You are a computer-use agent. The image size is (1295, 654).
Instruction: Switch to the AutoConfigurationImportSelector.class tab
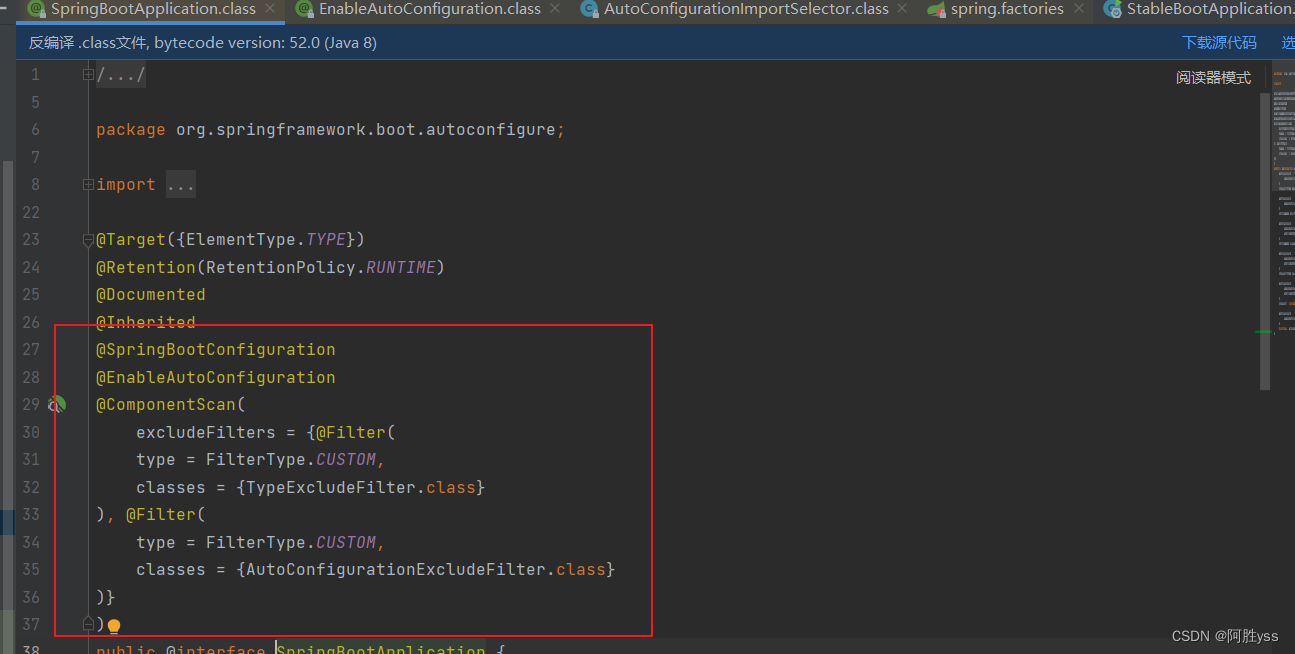coord(746,9)
